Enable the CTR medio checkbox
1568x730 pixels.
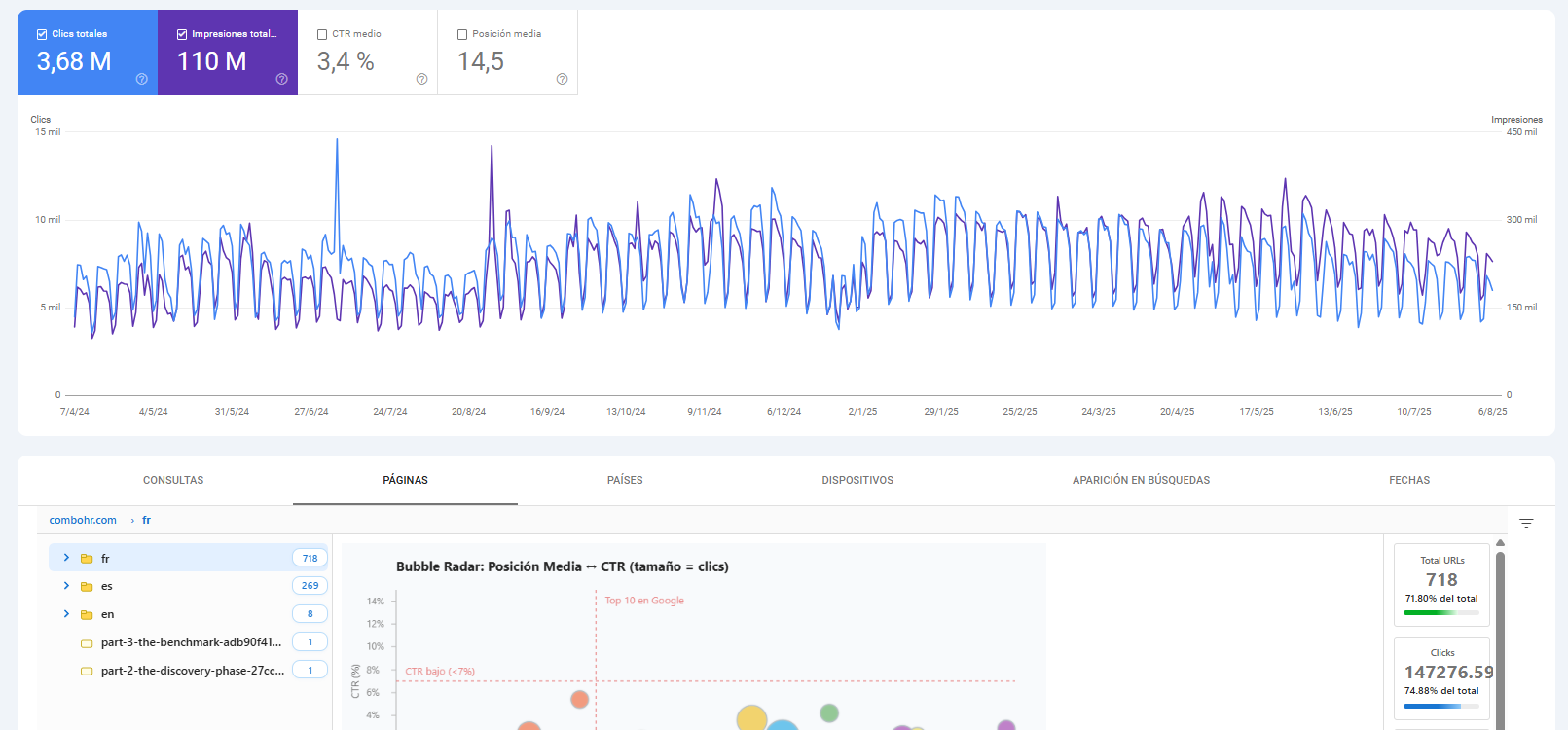pos(322,34)
